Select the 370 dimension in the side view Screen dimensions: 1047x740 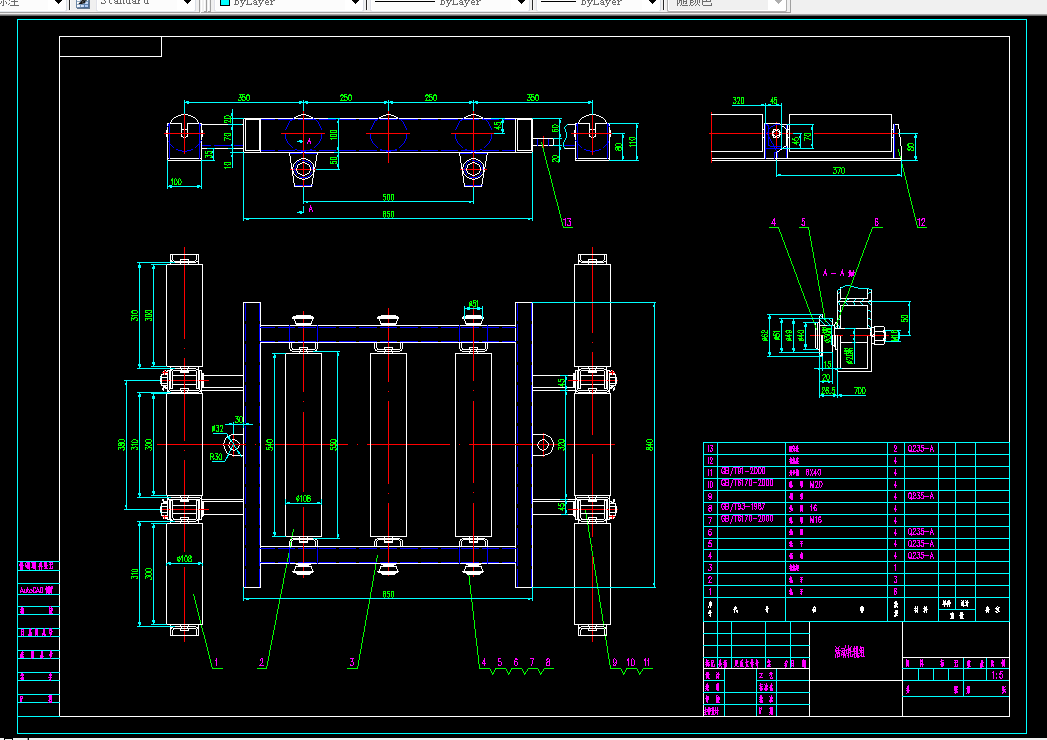tap(839, 170)
